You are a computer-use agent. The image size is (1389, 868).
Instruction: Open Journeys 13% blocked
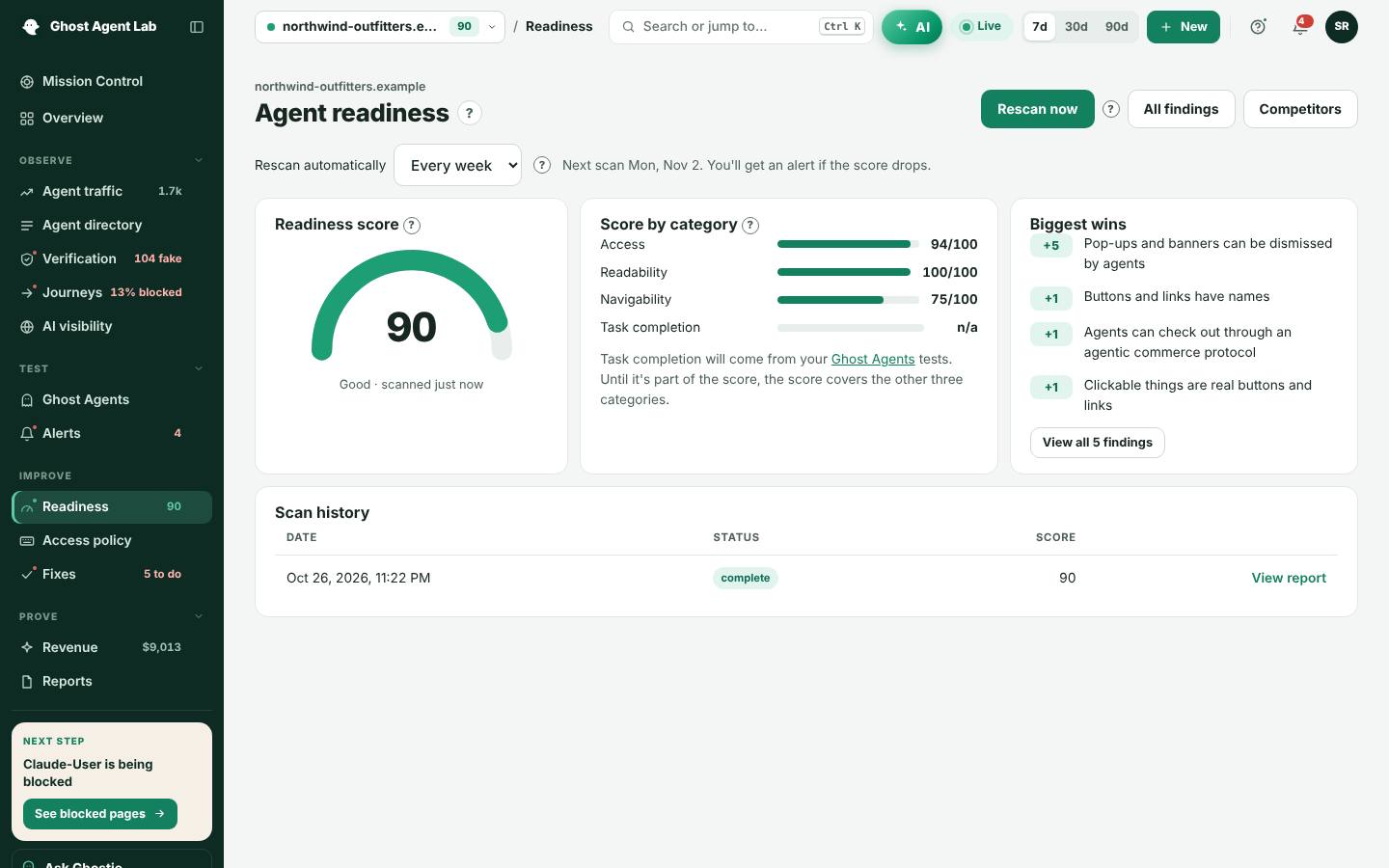click(x=112, y=292)
